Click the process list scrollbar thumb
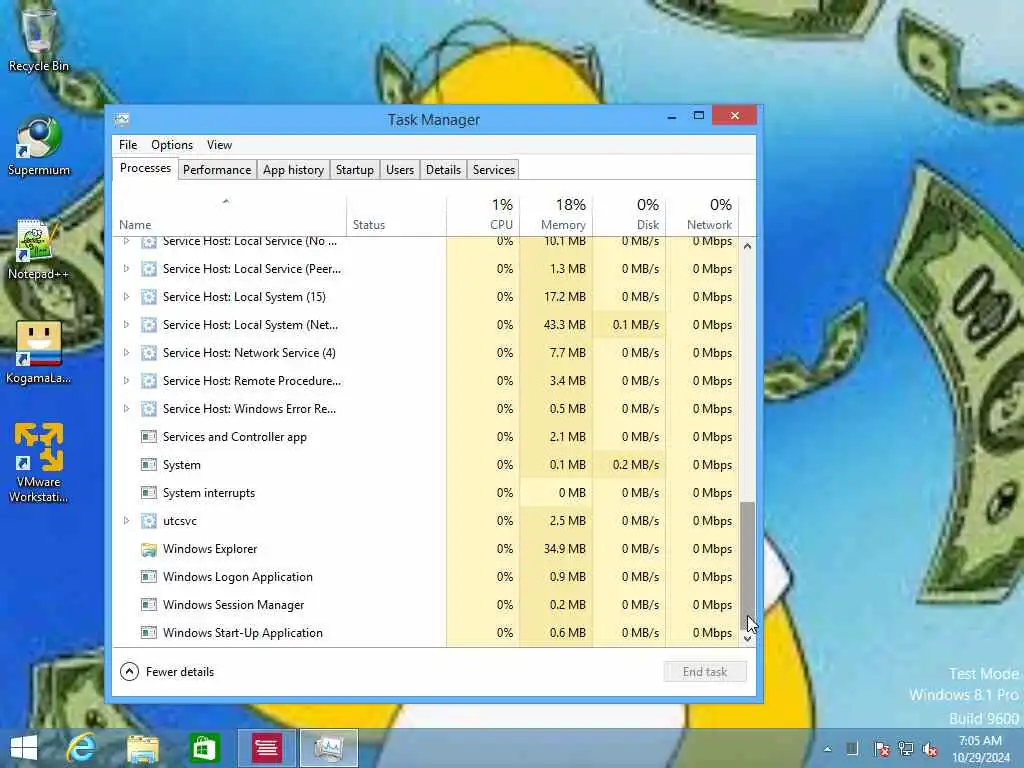The image size is (1024, 768). click(x=748, y=565)
